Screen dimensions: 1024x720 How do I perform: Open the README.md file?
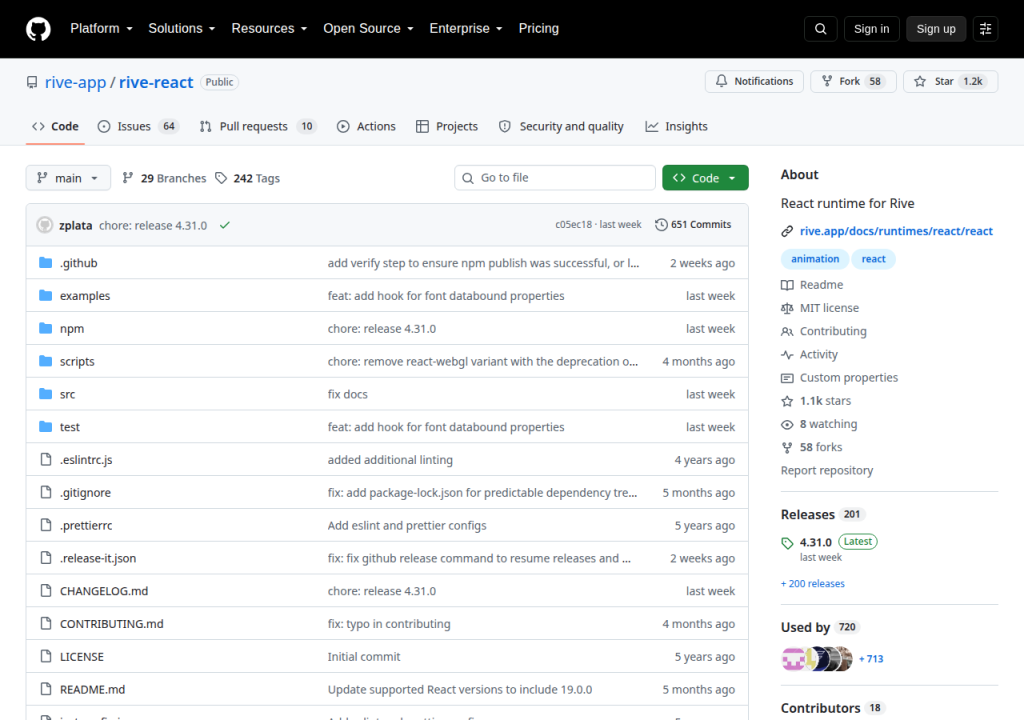(x=92, y=689)
